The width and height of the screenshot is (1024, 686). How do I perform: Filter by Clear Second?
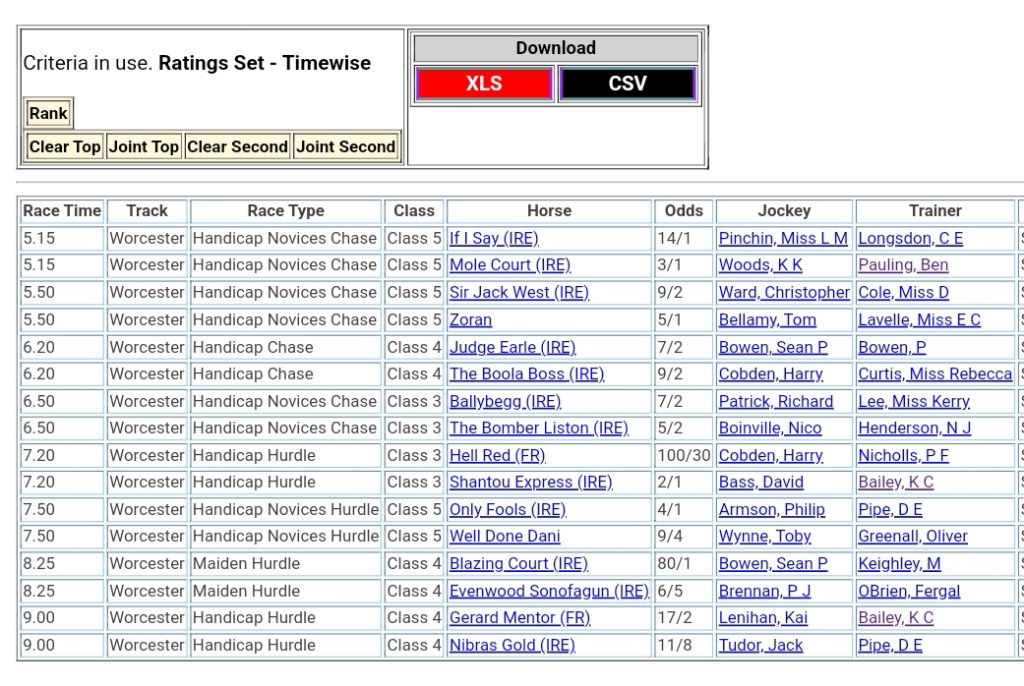click(x=237, y=147)
